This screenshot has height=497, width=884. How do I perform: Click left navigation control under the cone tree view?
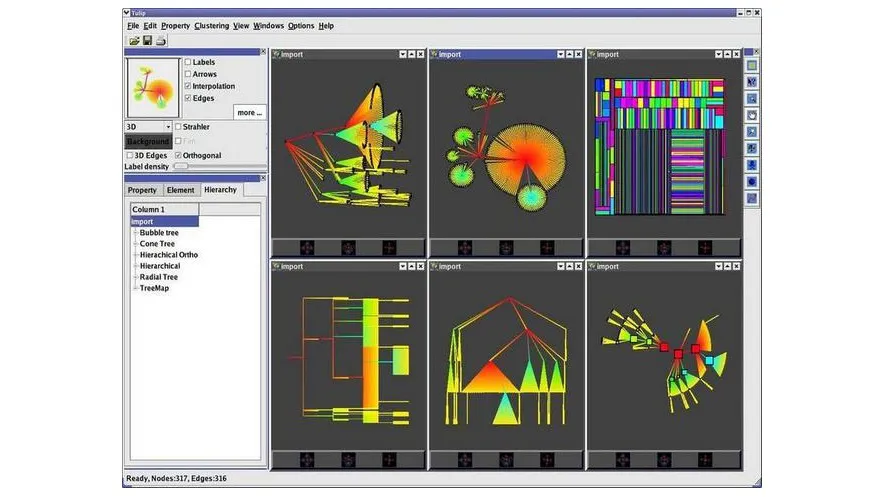(x=307, y=247)
